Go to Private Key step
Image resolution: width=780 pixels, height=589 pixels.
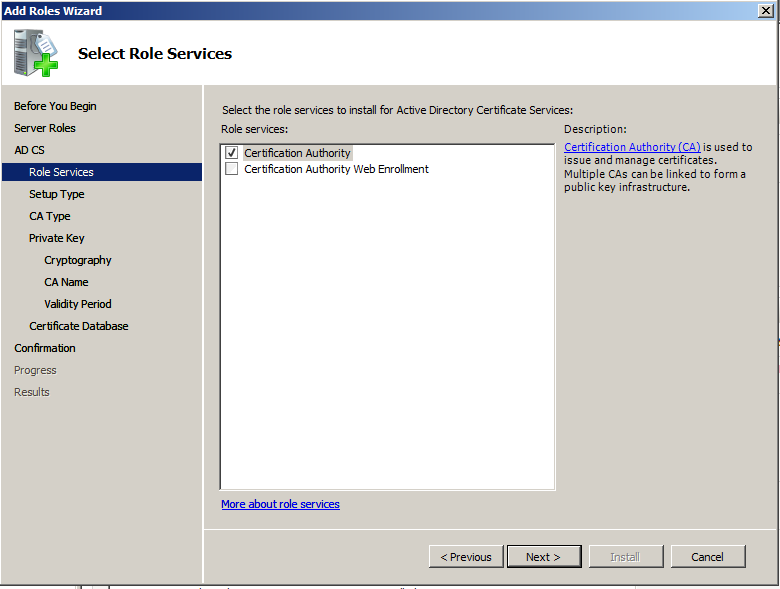coord(57,238)
